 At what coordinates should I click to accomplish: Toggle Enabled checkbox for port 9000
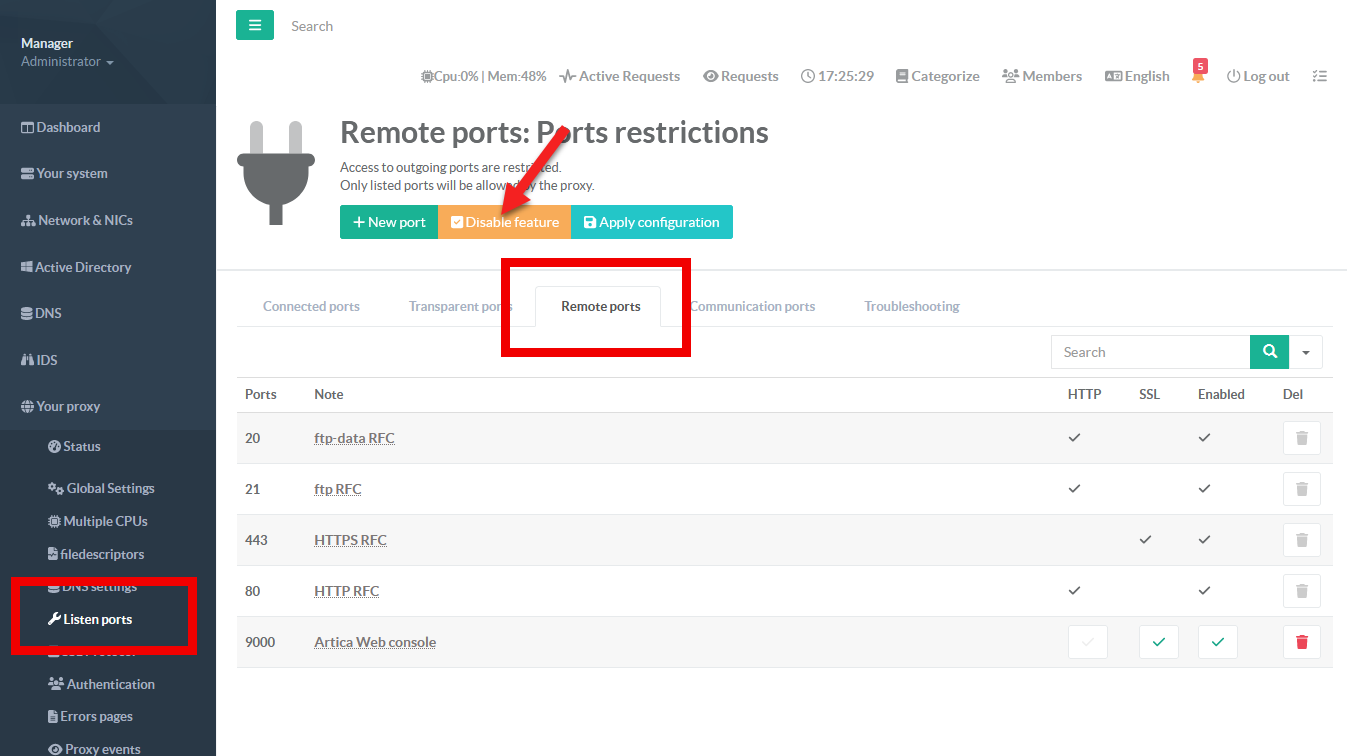(x=1217, y=642)
